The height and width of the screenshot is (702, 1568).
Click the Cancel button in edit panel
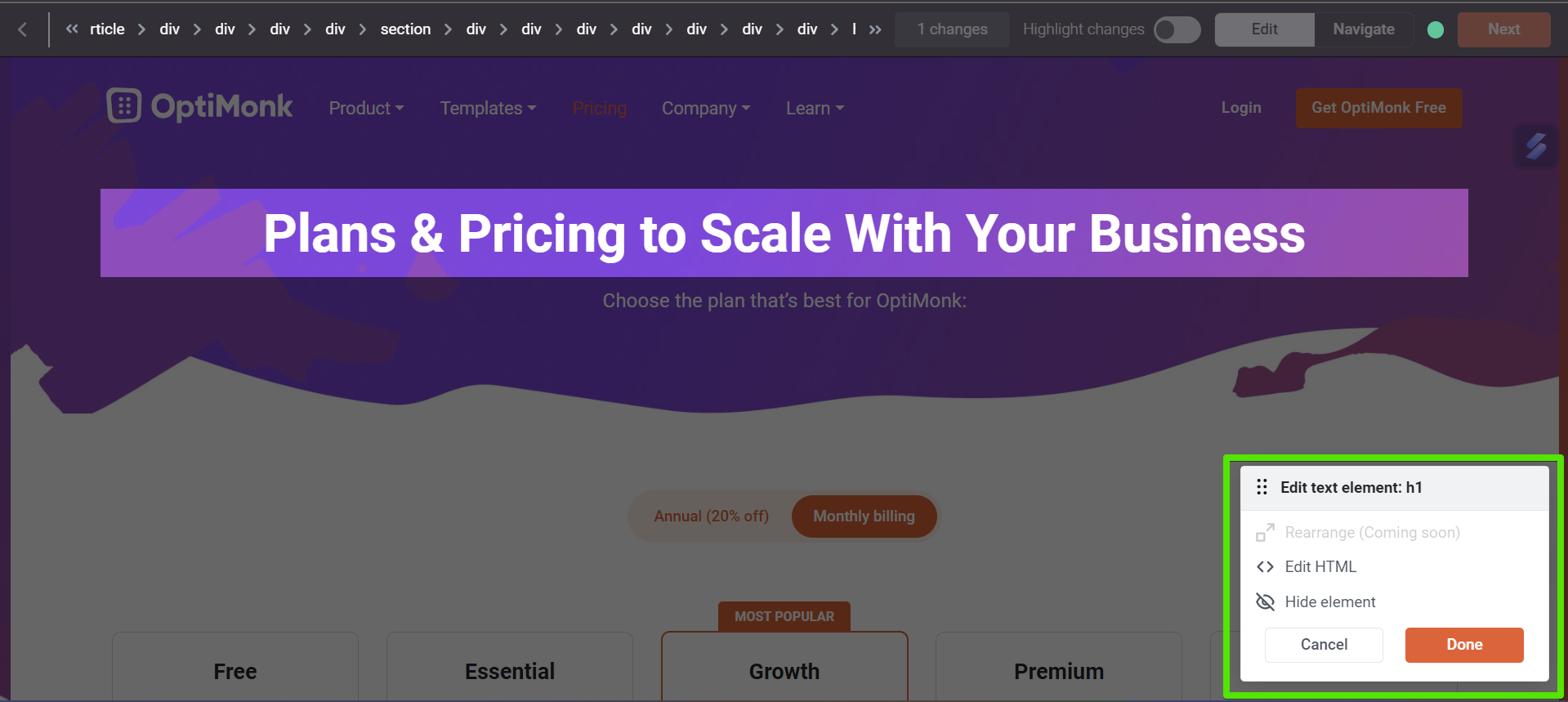tap(1324, 645)
